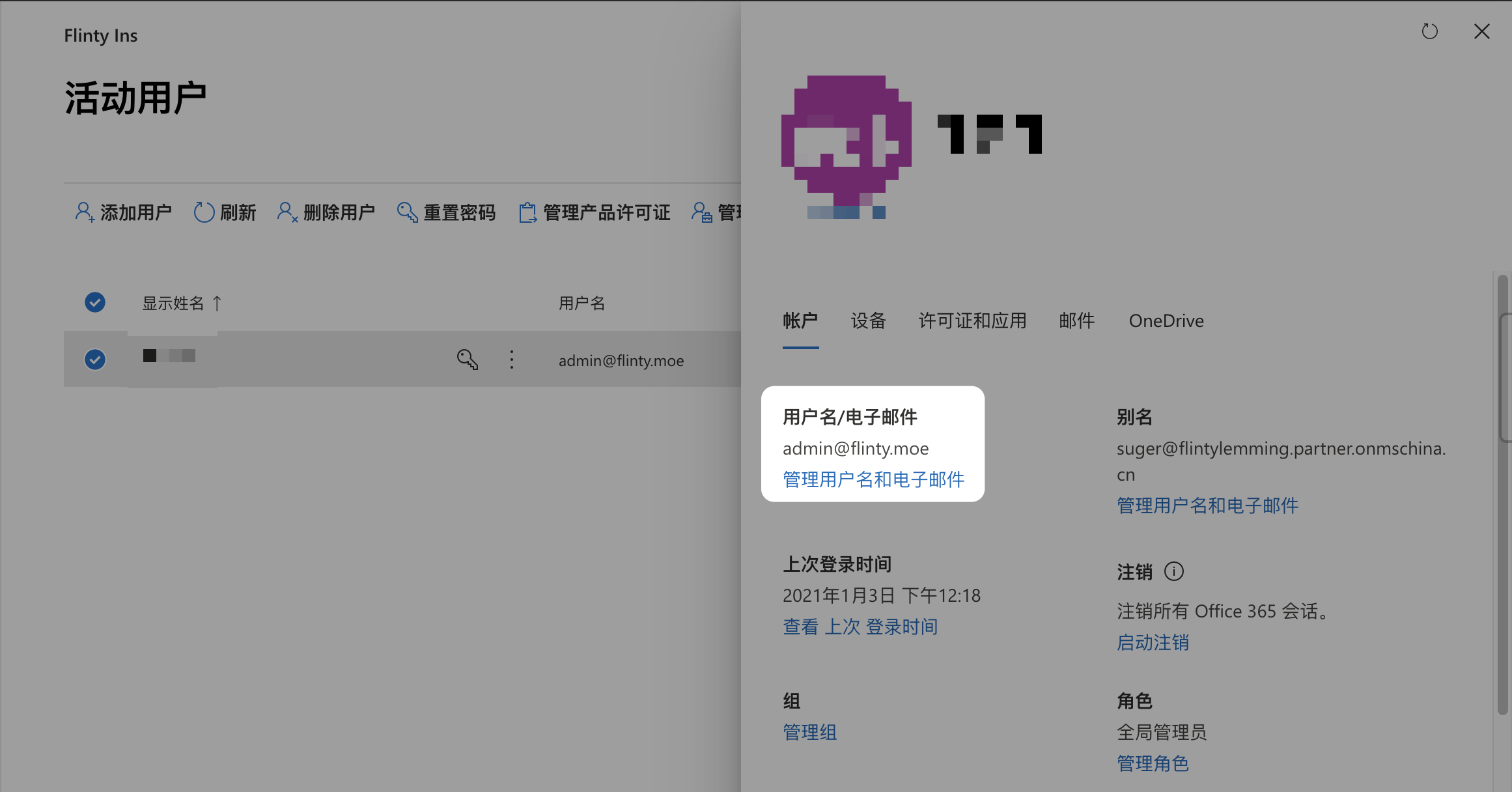
Task: Open the 许可证和应用 tab
Action: coord(972,320)
